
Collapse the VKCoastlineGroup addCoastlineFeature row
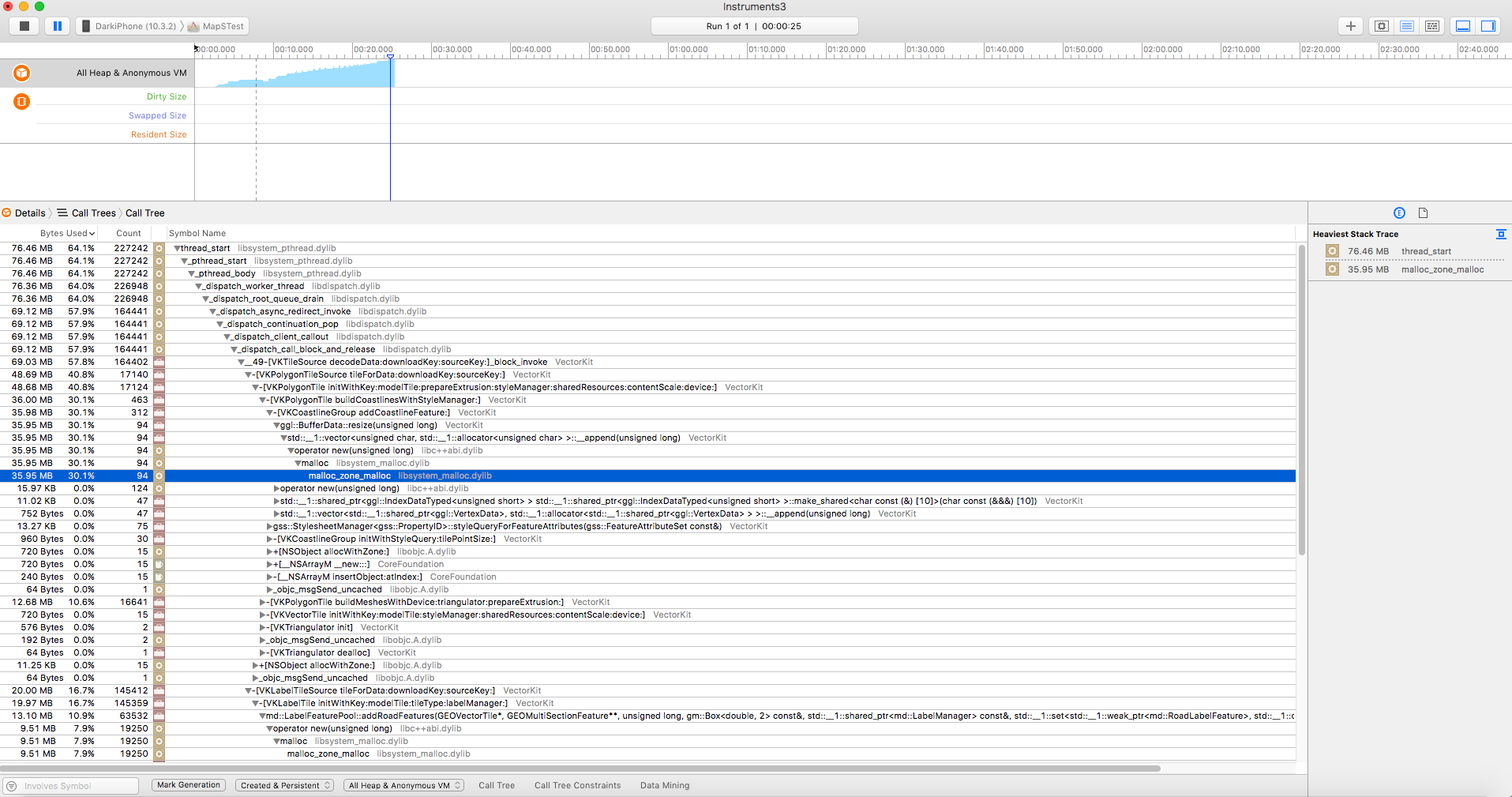click(x=270, y=412)
